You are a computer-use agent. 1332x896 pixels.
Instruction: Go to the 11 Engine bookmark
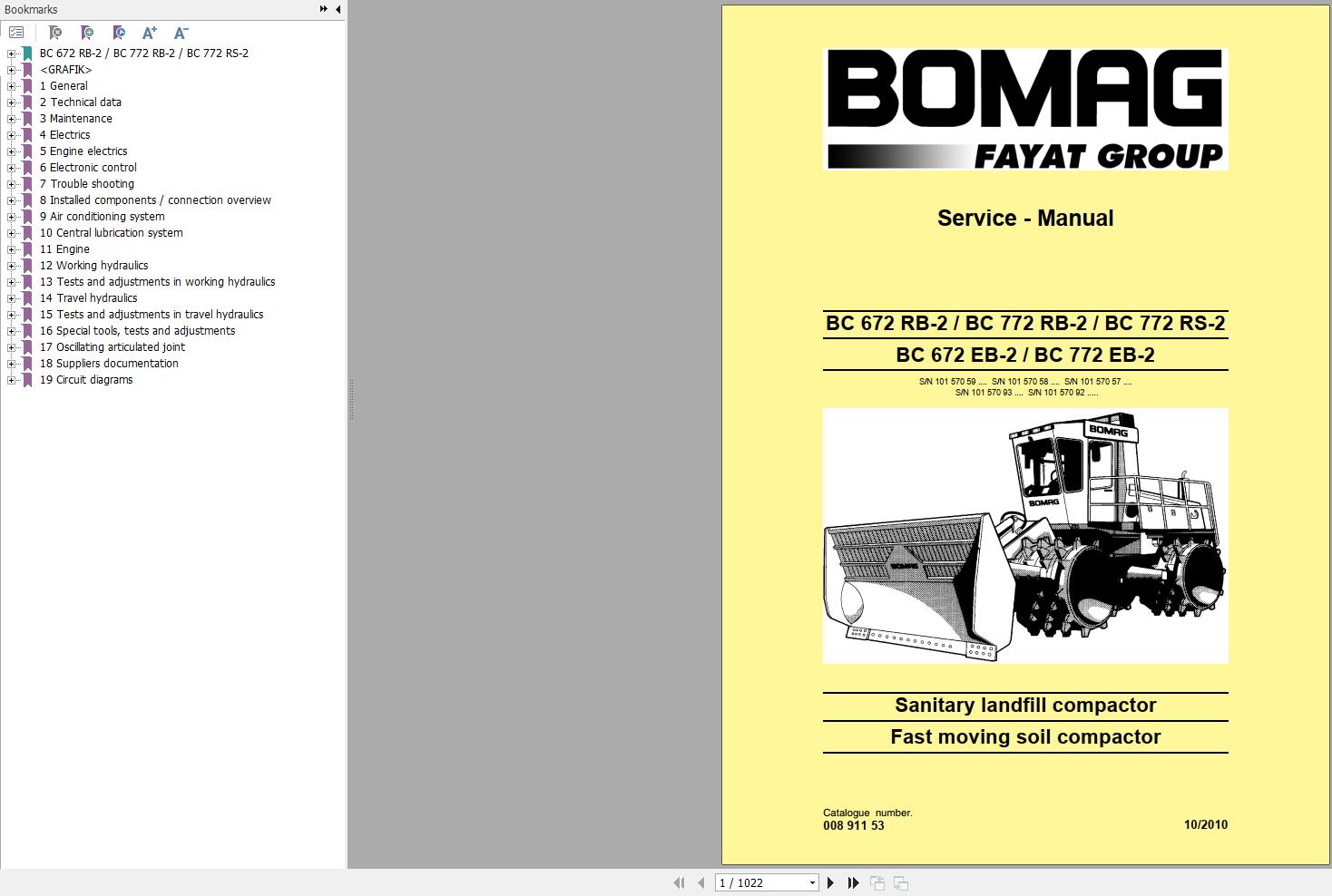click(x=64, y=249)
